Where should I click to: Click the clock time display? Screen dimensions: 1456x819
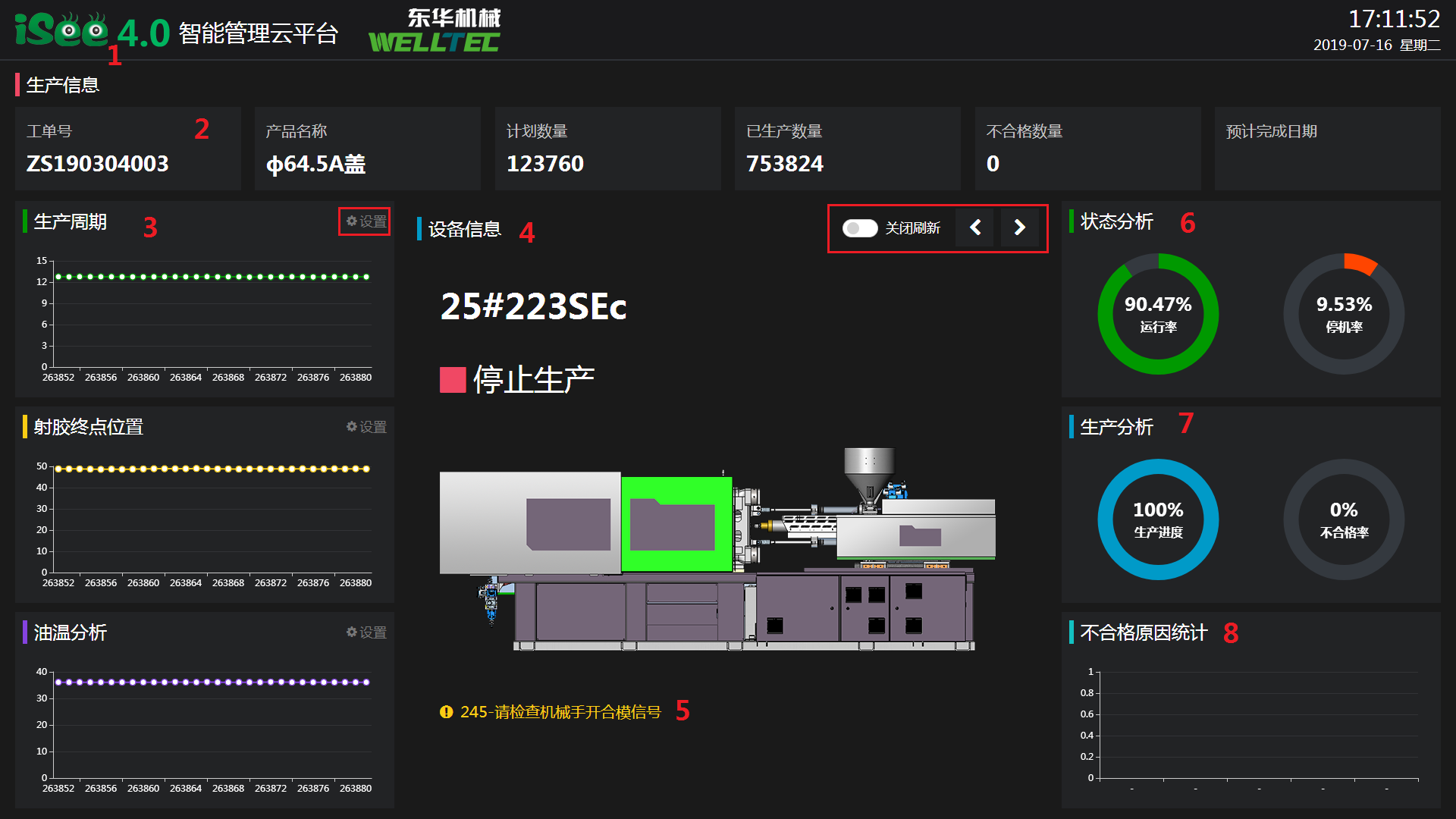tap(1394, 19)
